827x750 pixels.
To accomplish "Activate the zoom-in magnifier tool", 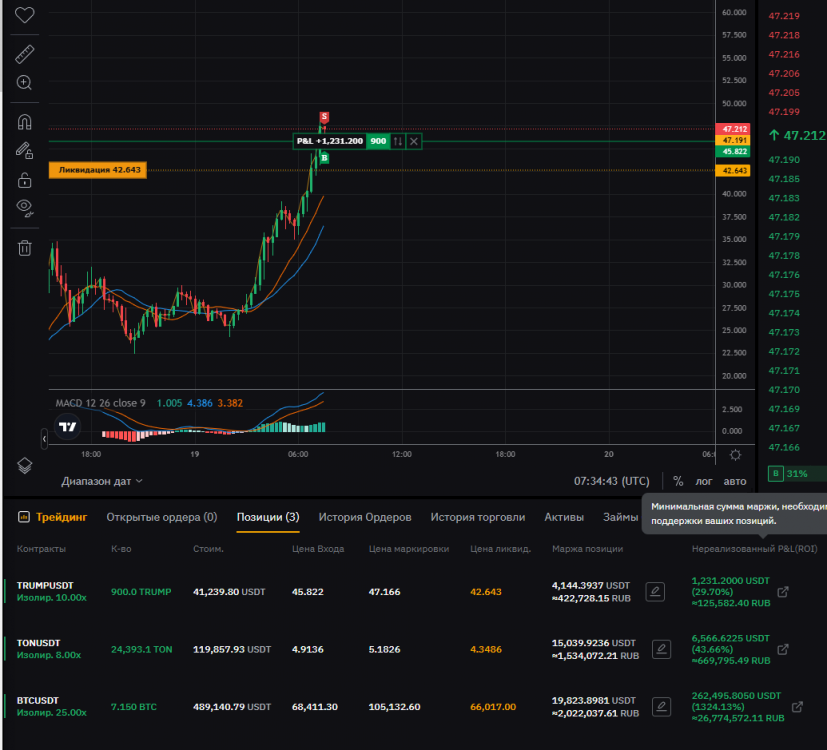I will tap(24, 83).
